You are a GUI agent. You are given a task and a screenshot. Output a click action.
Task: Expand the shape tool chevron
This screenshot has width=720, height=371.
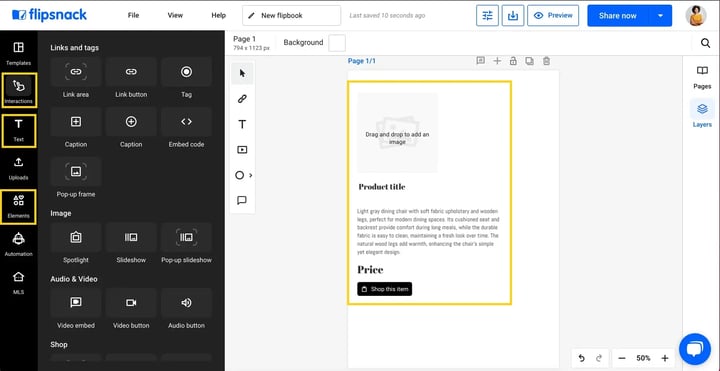click(x=251, y=175)
